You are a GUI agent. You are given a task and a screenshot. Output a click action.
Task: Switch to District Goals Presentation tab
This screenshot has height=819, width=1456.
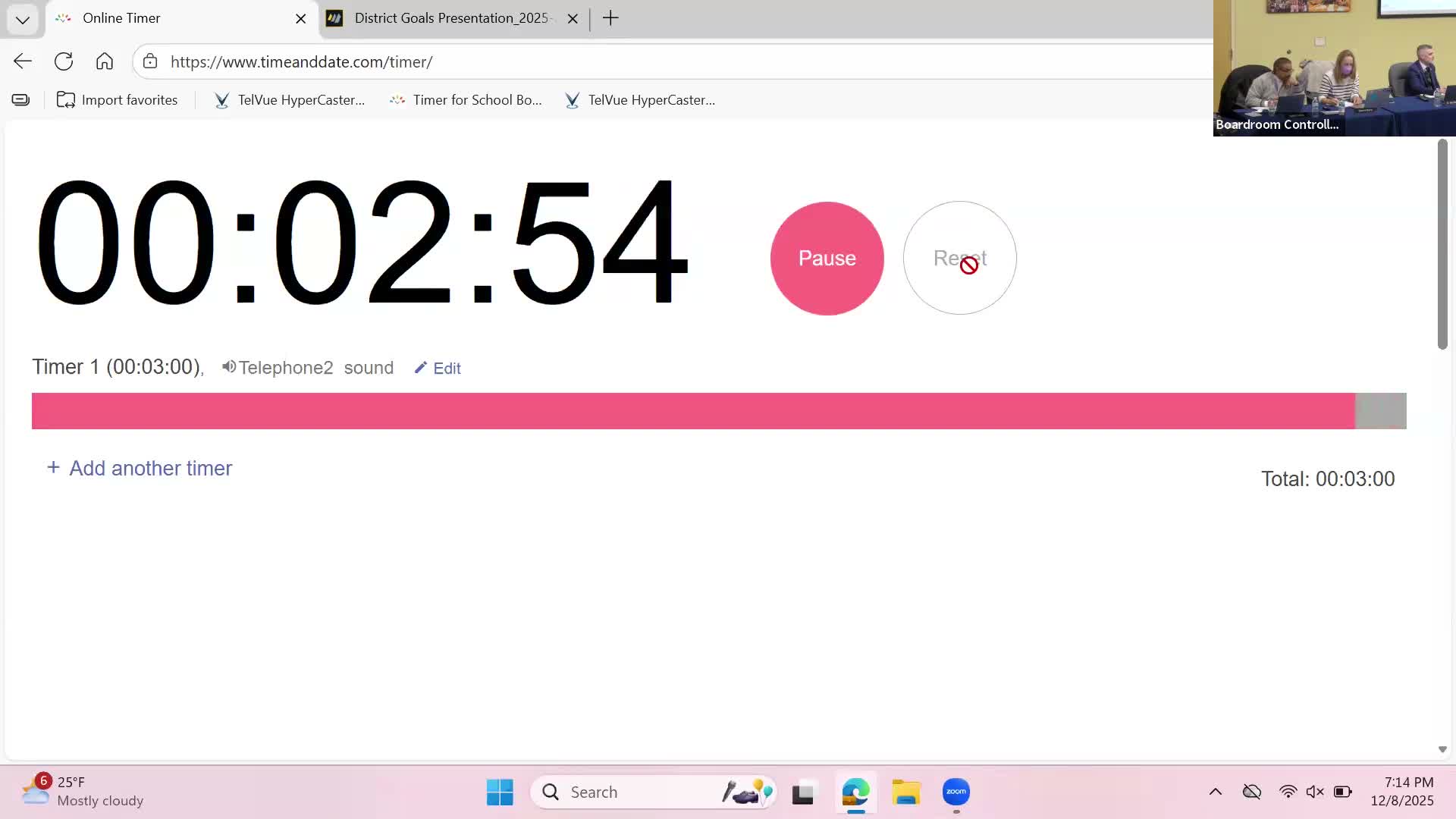(x=450, y=18)
